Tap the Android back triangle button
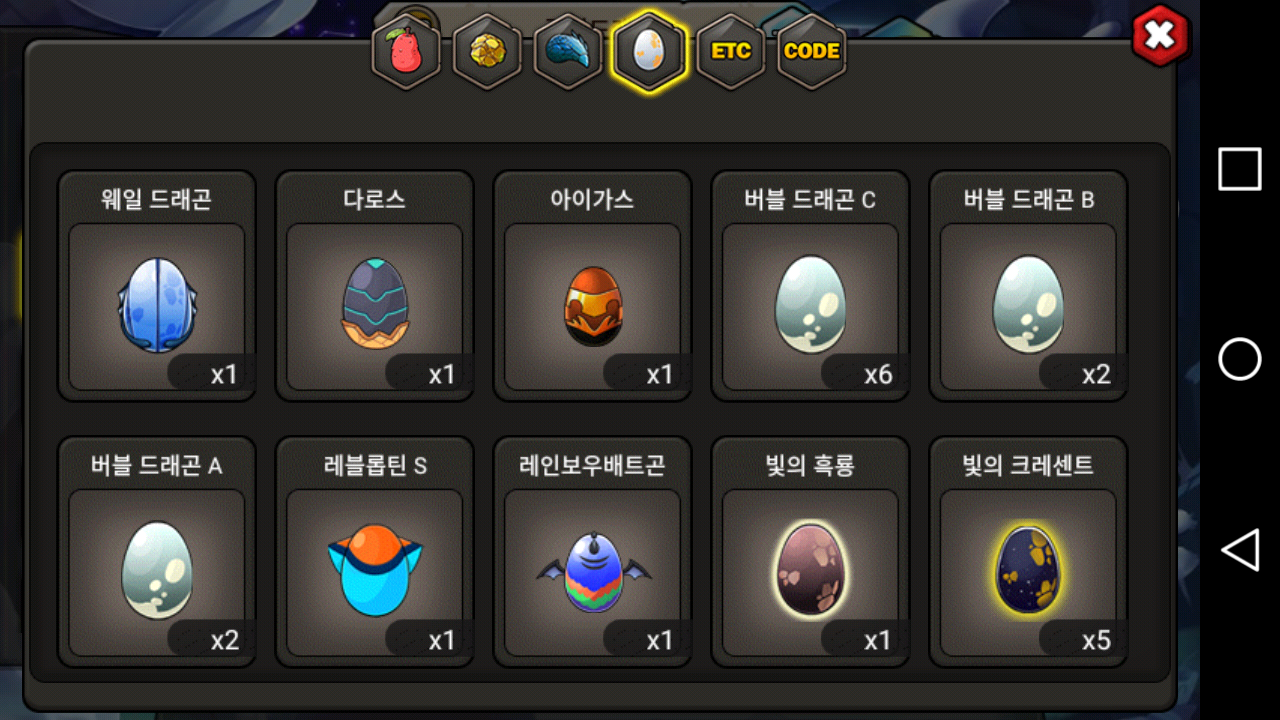Viewport: 1280px width, 720px height. click(x=1240, y=550)
